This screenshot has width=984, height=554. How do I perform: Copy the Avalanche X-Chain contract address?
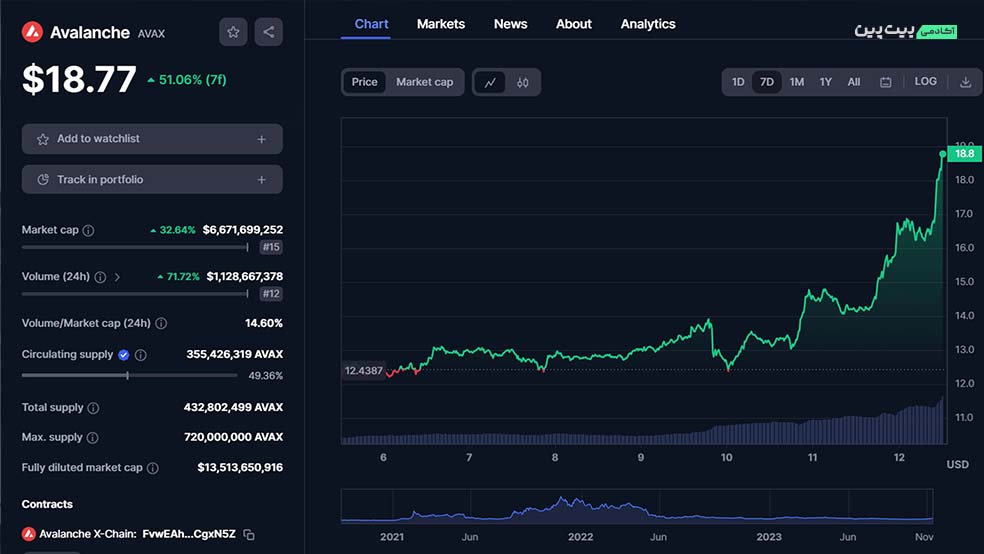coord(249,535)
